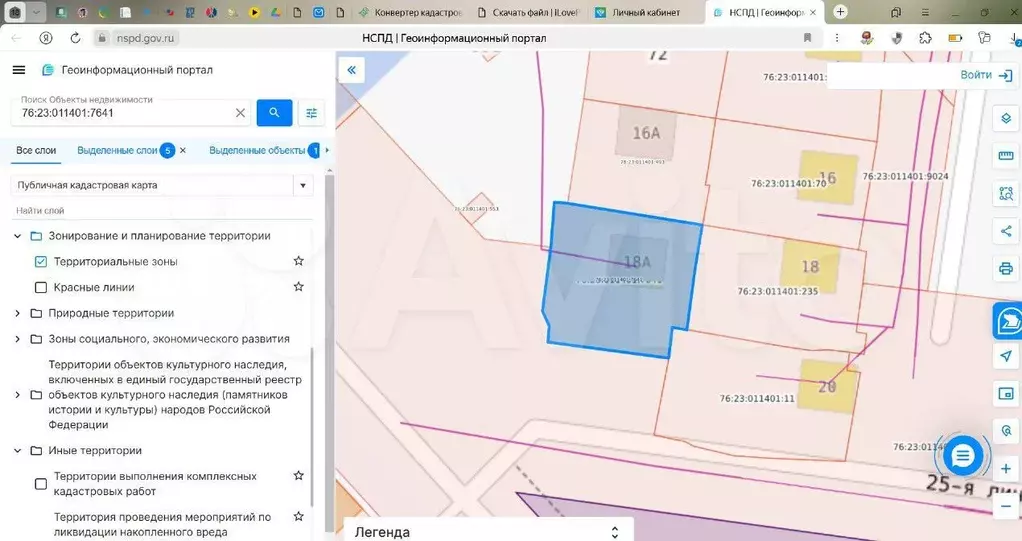Expand the Легенда panel arrows

(614, 533)
